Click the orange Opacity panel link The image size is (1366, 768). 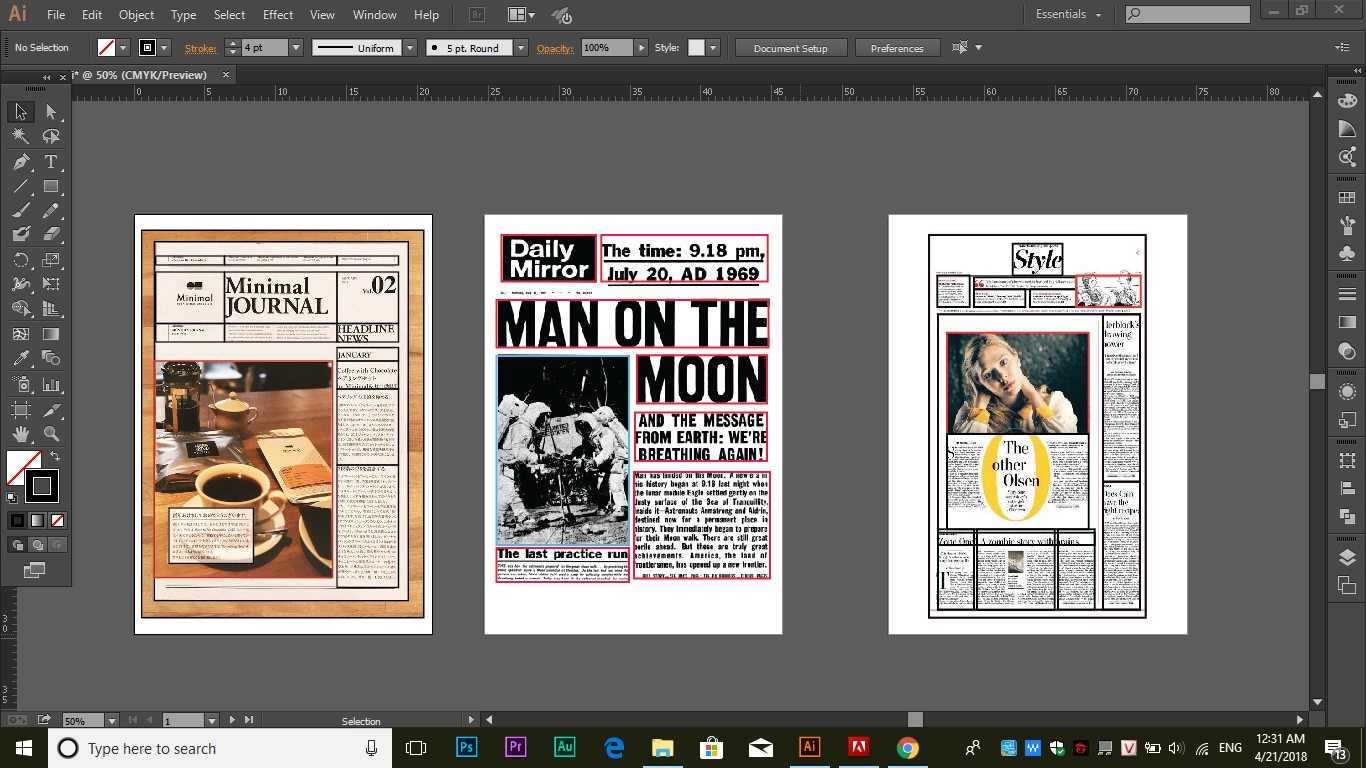[x=555, y=48]
